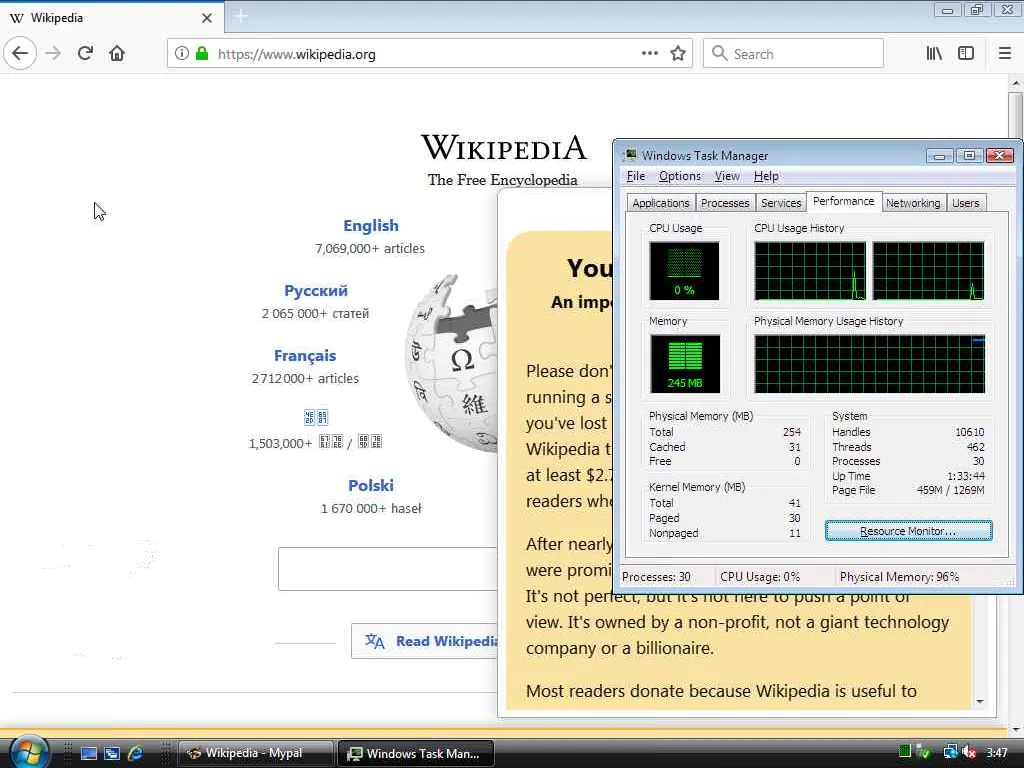Close the Wikipedia browser tab
This screenshot has height=768, width=1024.
(207, 18)
